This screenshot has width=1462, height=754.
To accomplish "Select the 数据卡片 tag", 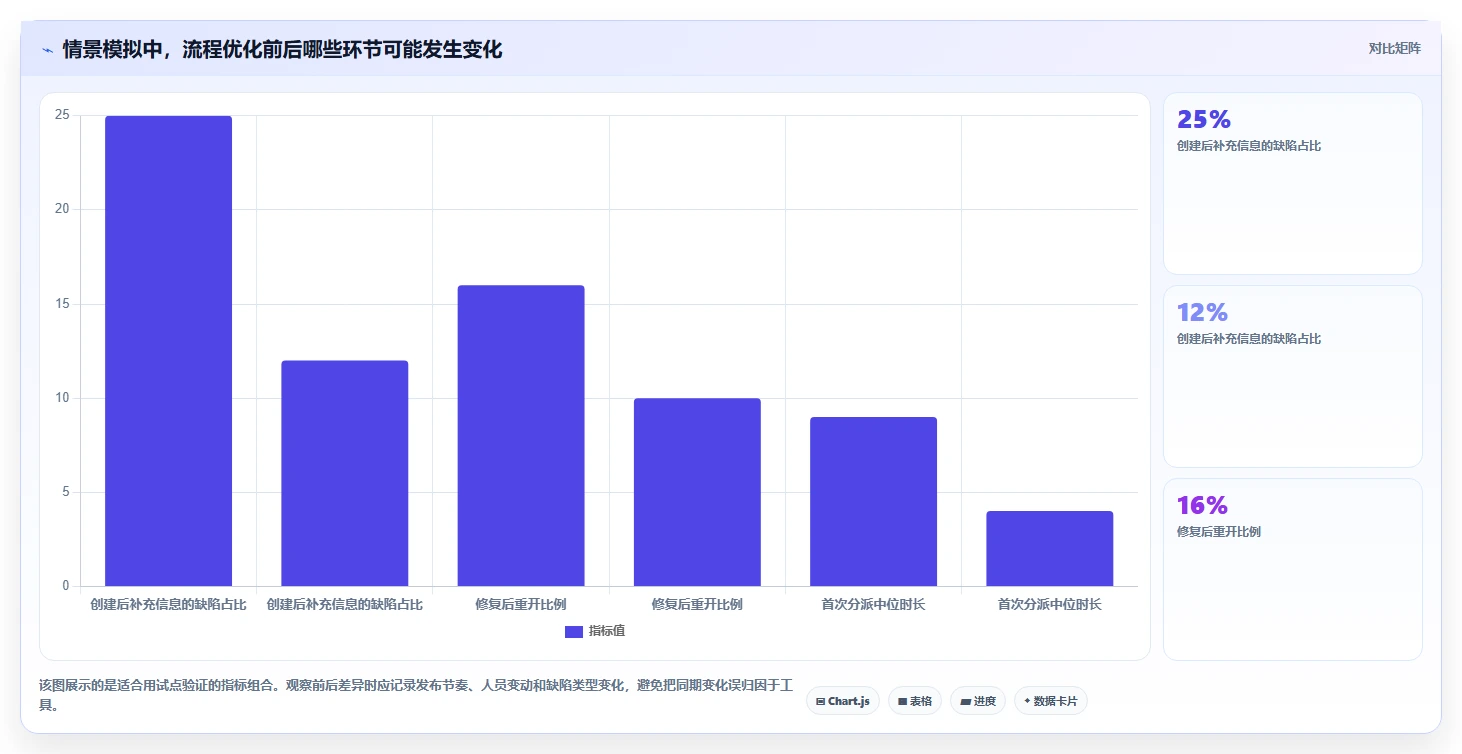I will coord(1050,701).
